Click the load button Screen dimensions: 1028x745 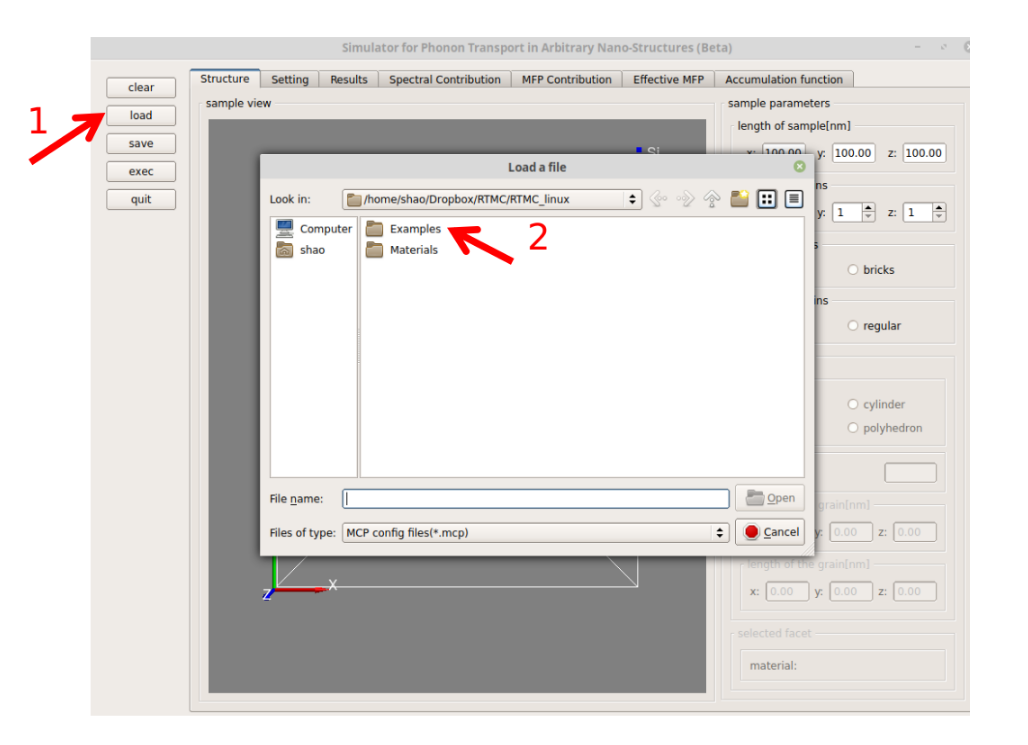tap(141, 115)
